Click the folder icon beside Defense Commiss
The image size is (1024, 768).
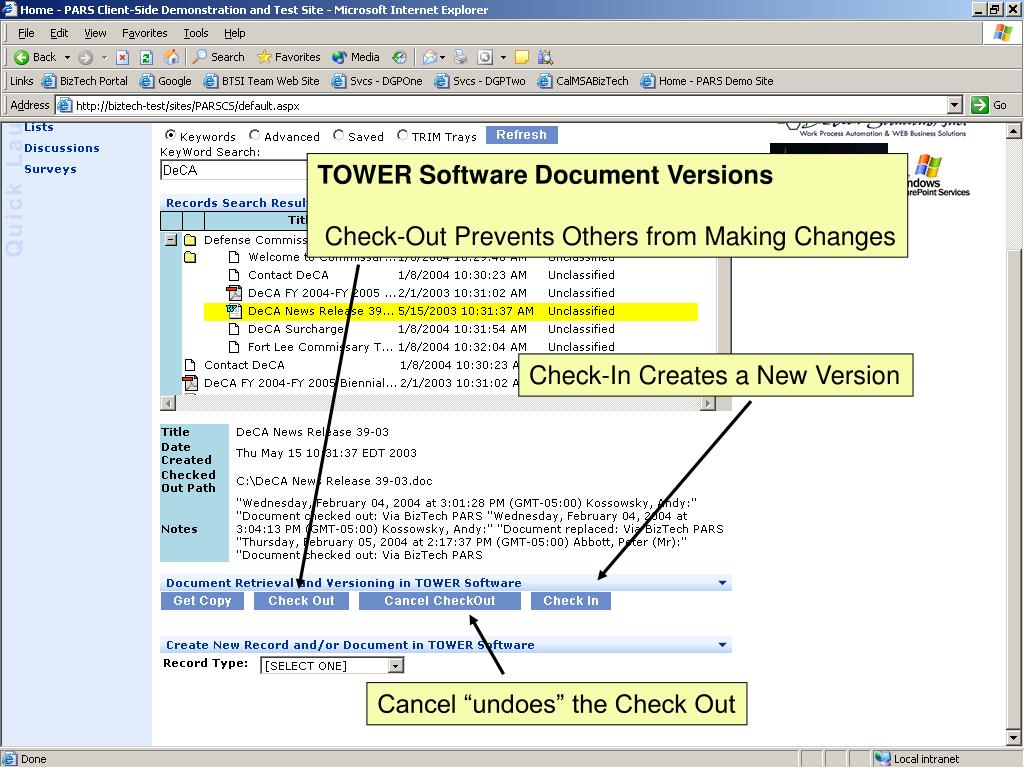[190, 240]
